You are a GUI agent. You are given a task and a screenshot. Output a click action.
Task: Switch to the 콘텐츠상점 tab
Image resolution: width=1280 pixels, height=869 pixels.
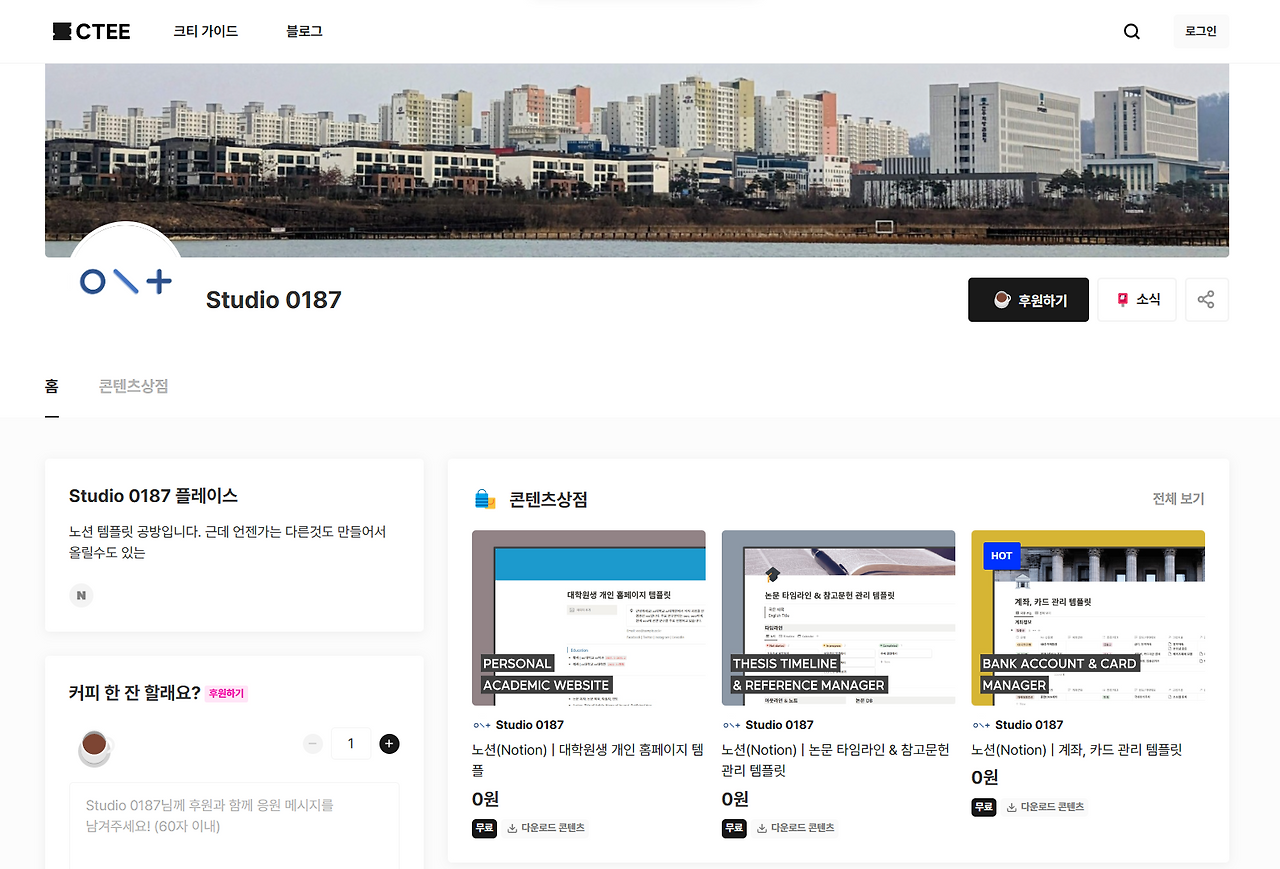pyautogui.click(x=133, y=386)
